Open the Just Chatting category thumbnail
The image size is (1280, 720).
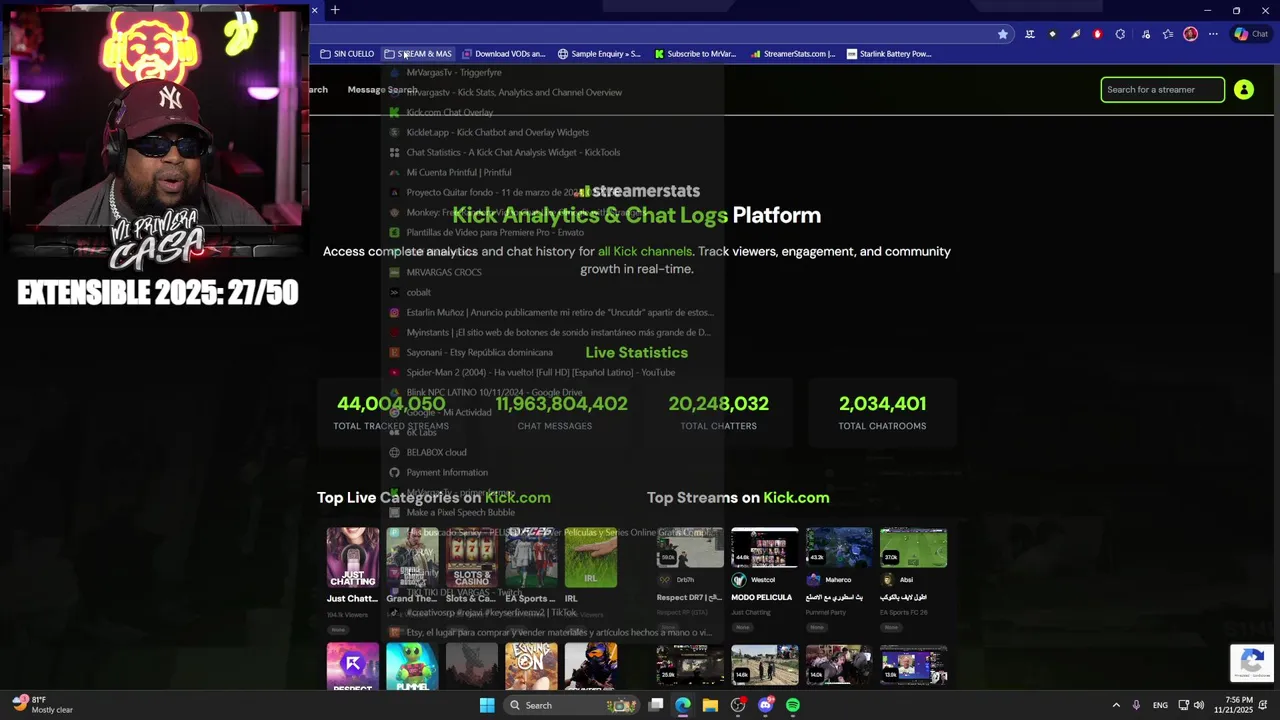coord(353,558)
